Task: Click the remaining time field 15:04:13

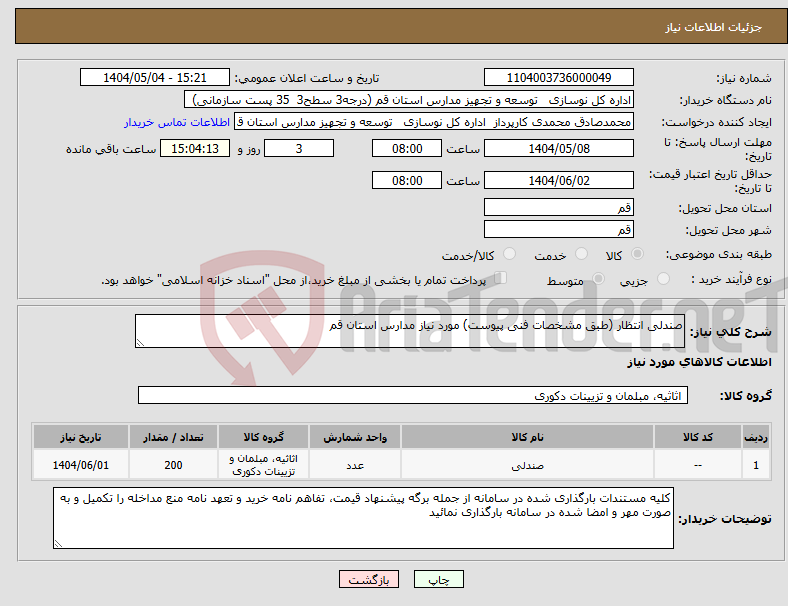Action: tap(195, 149)
